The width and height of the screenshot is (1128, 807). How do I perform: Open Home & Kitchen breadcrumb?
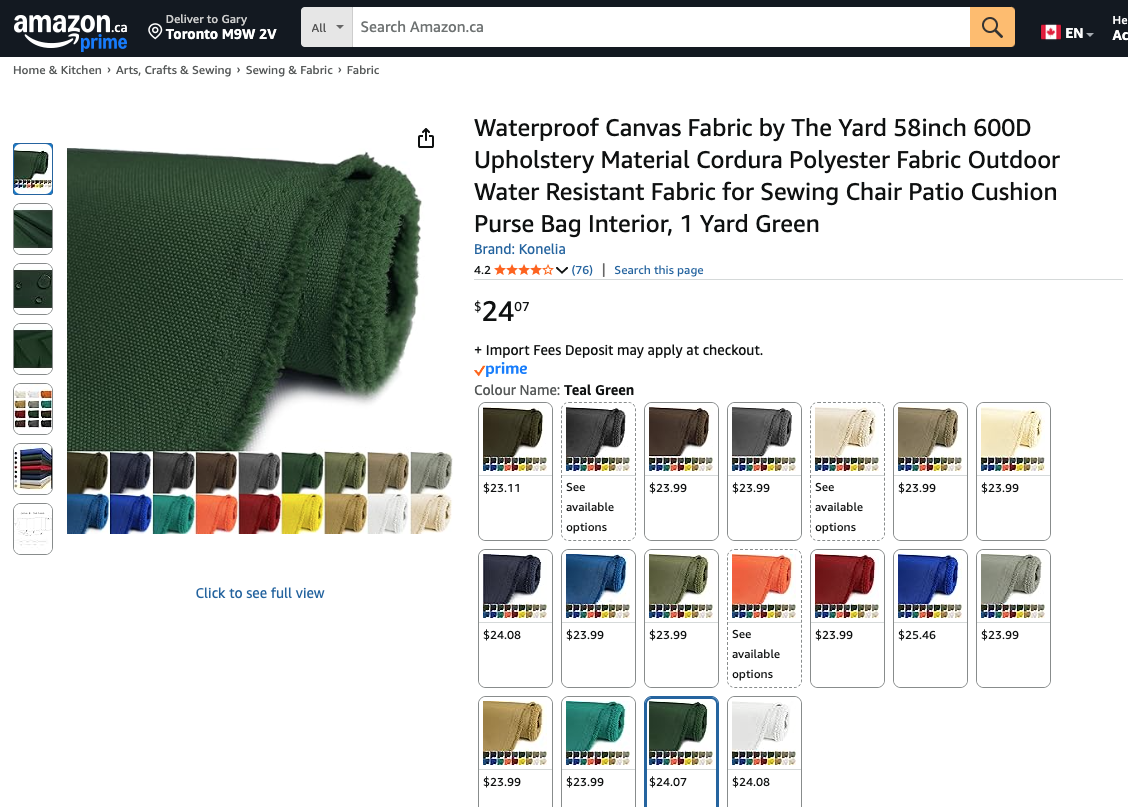[57, 70]
